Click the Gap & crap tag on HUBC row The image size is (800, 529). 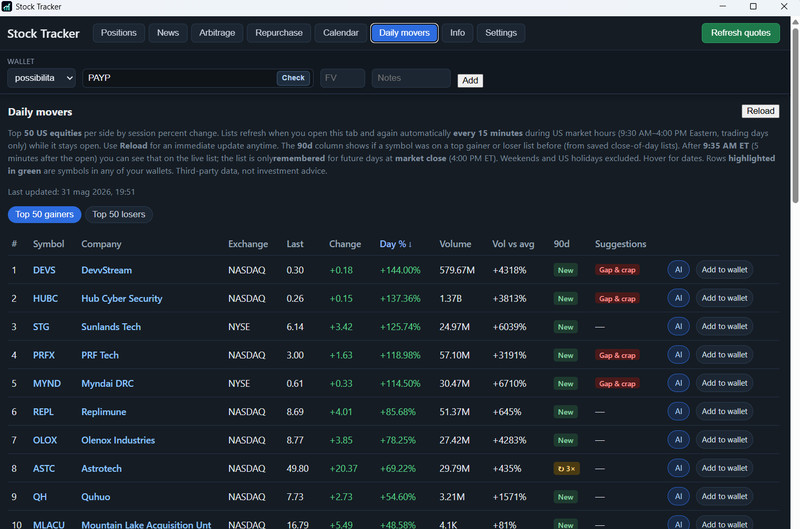(x=617, y=298)
